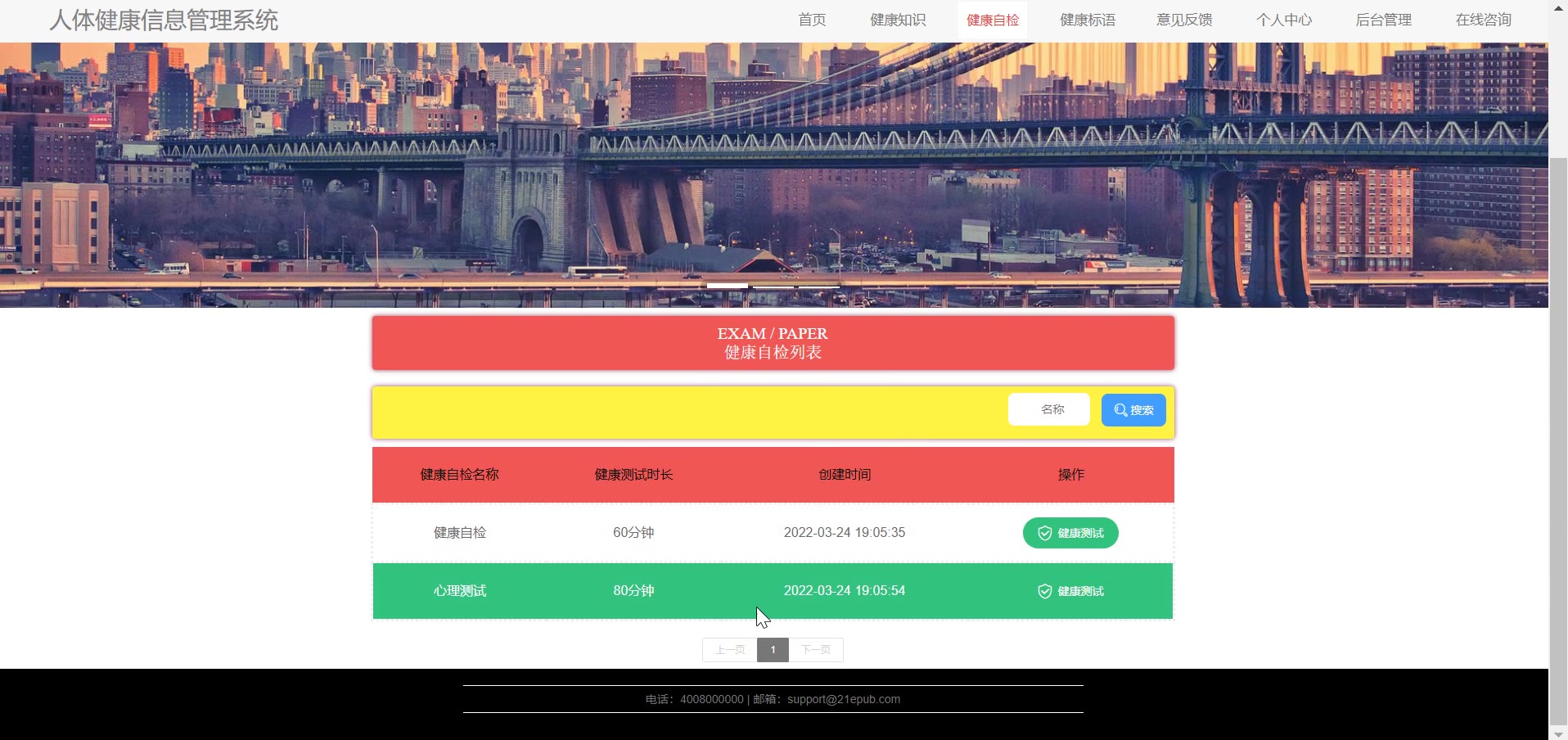
Task: Click the 60分钟 duration cell
Action: [x=633, y=533]
